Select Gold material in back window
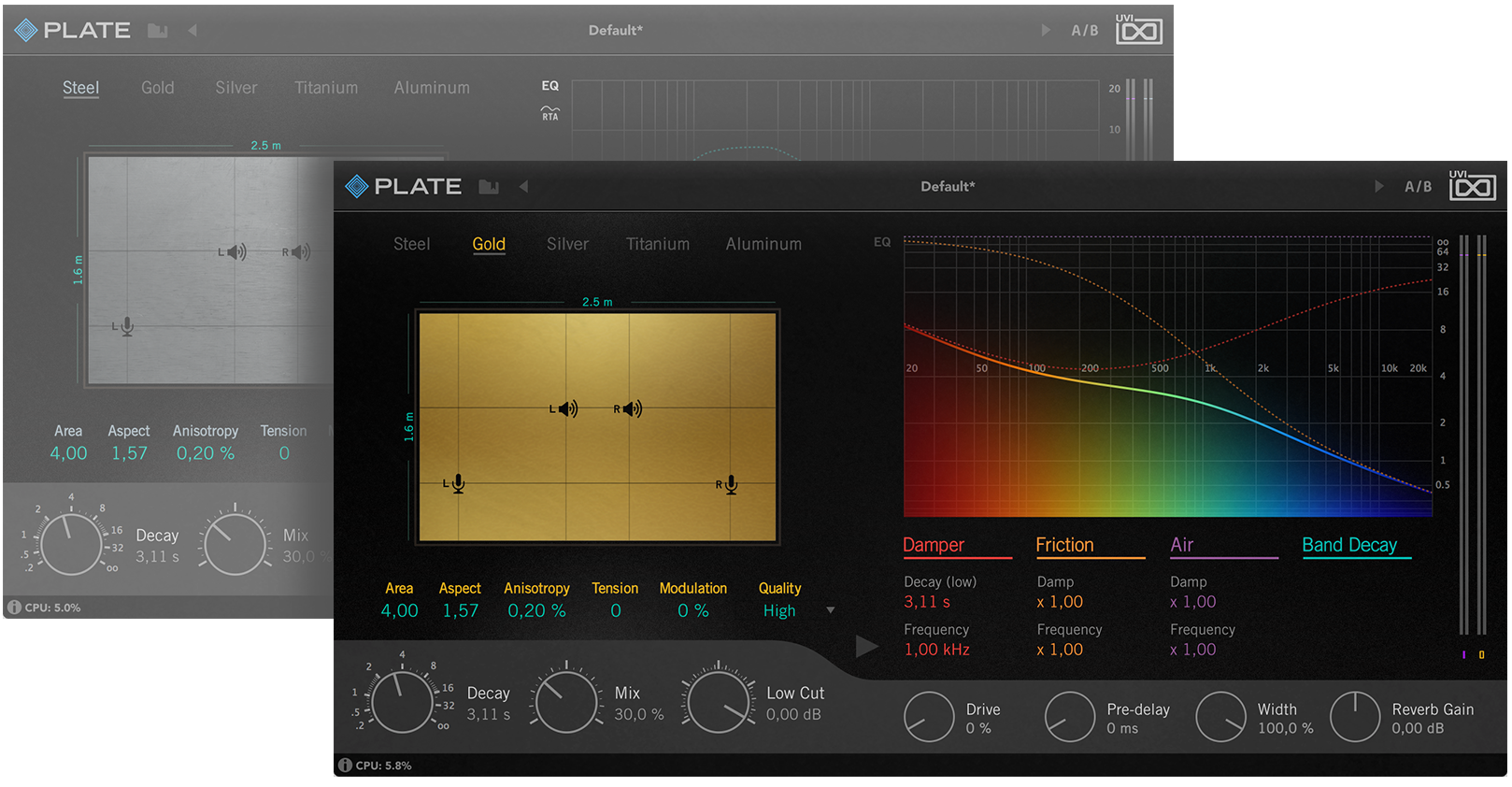Image resolution: width=1512 pixels, height=787 pixels. pos(158,88)
